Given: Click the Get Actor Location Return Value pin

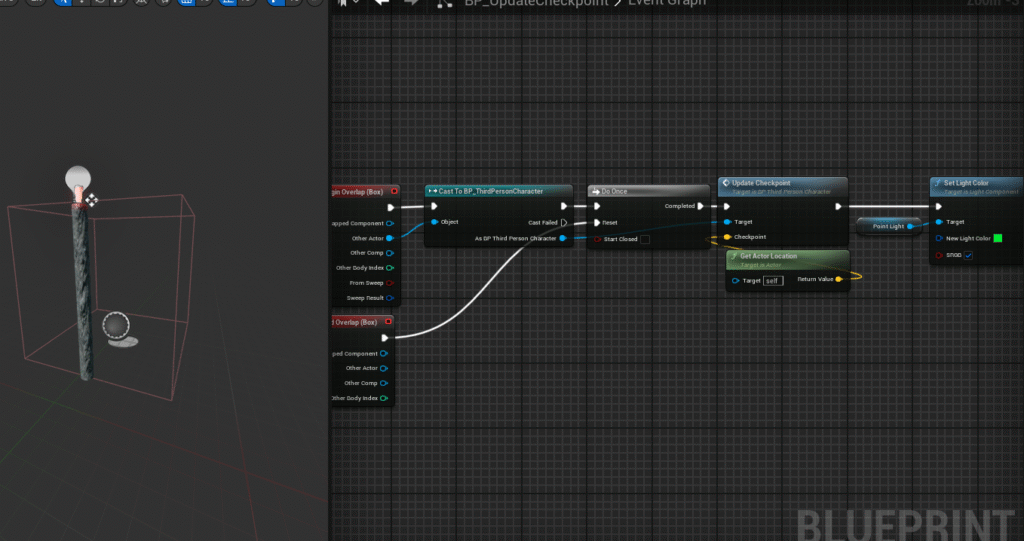Looking at the screenshot, I should (x=838, y=280).
